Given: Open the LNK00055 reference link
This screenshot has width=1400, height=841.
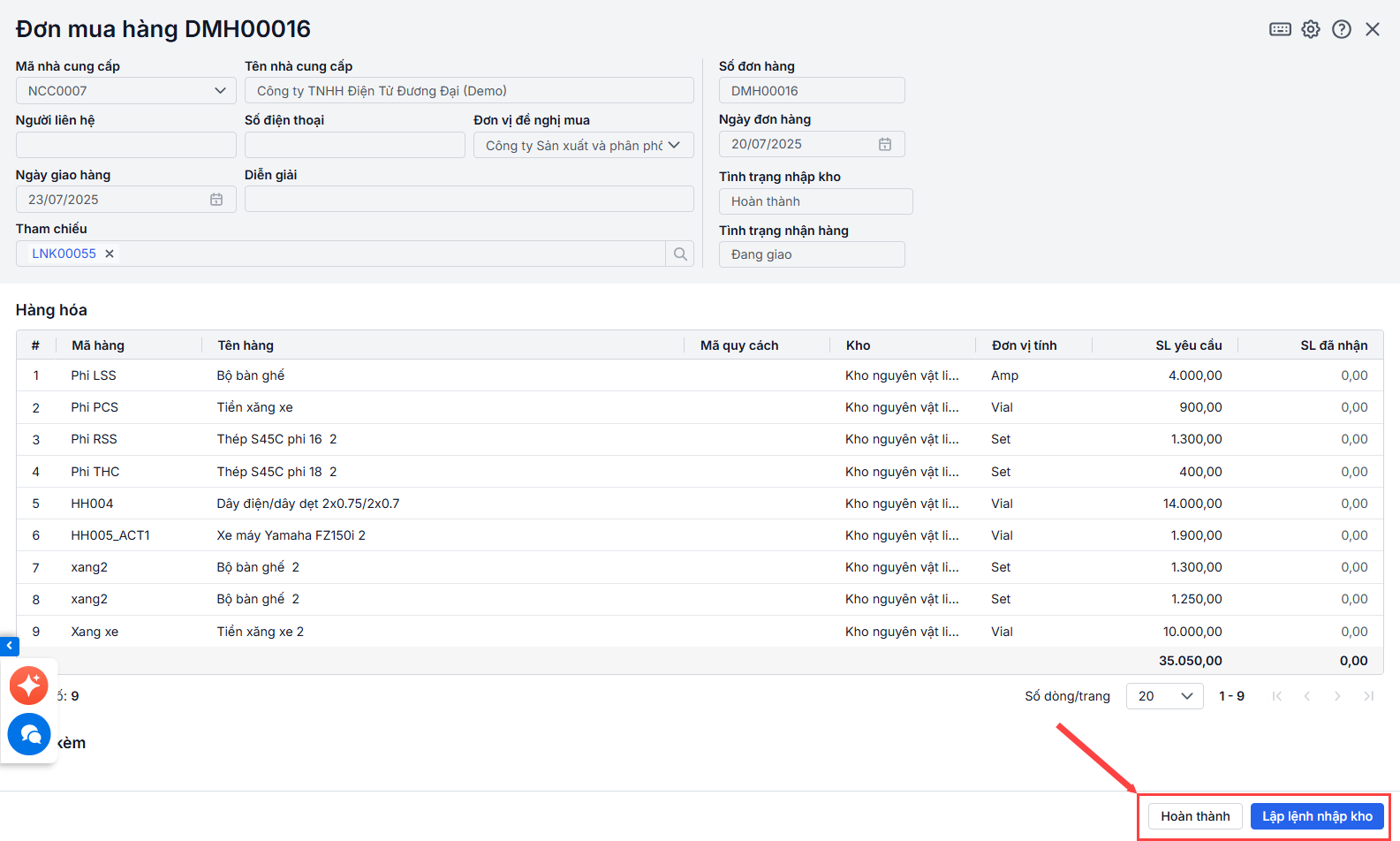Looking at the screenshot, I should coord(64,254).
